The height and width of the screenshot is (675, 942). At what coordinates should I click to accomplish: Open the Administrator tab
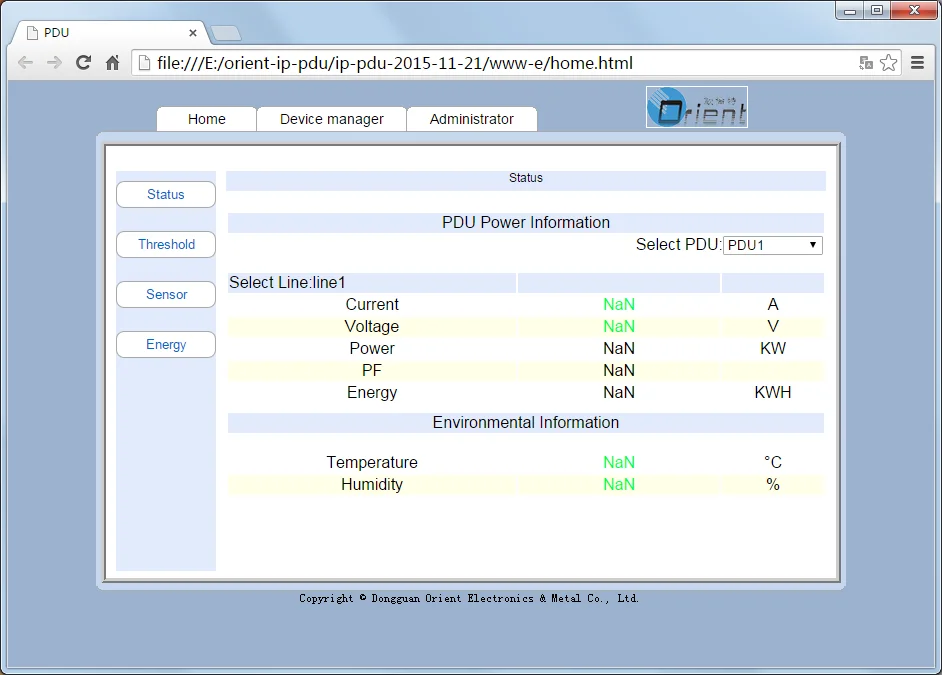pos(471,118)
